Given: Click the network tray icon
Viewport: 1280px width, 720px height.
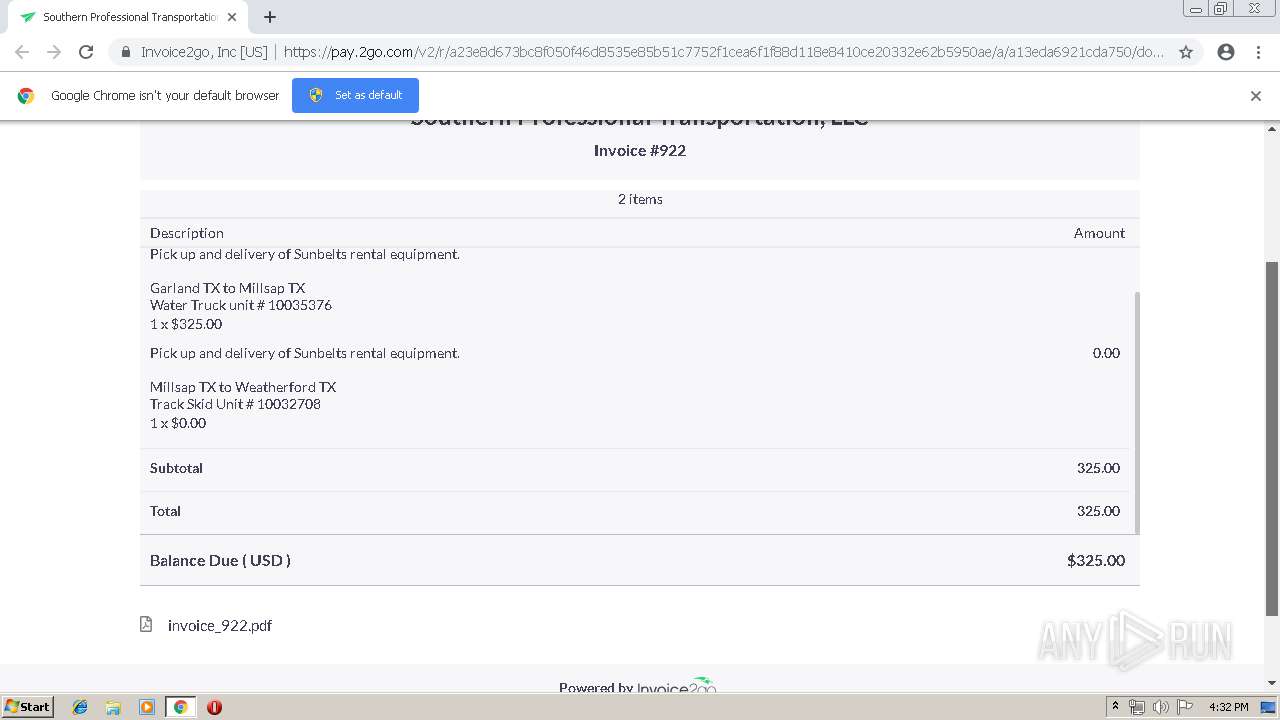Looking at the screenshot, I should point(1137,707).
